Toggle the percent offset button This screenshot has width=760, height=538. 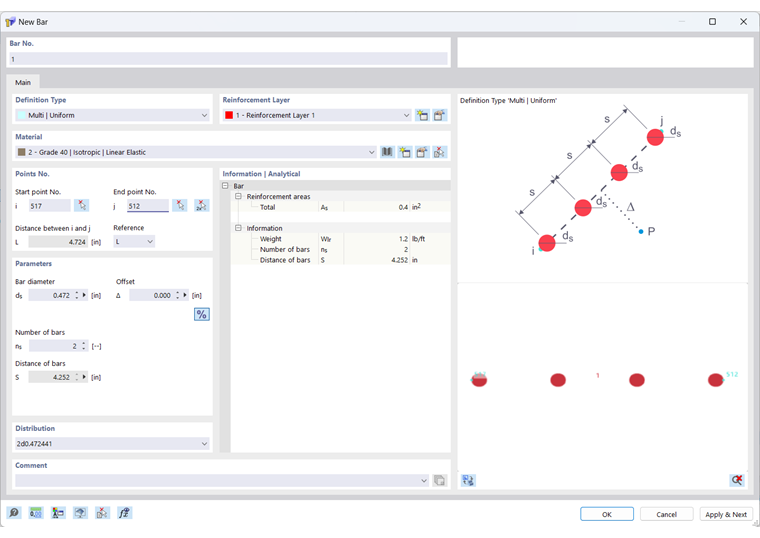202,315
